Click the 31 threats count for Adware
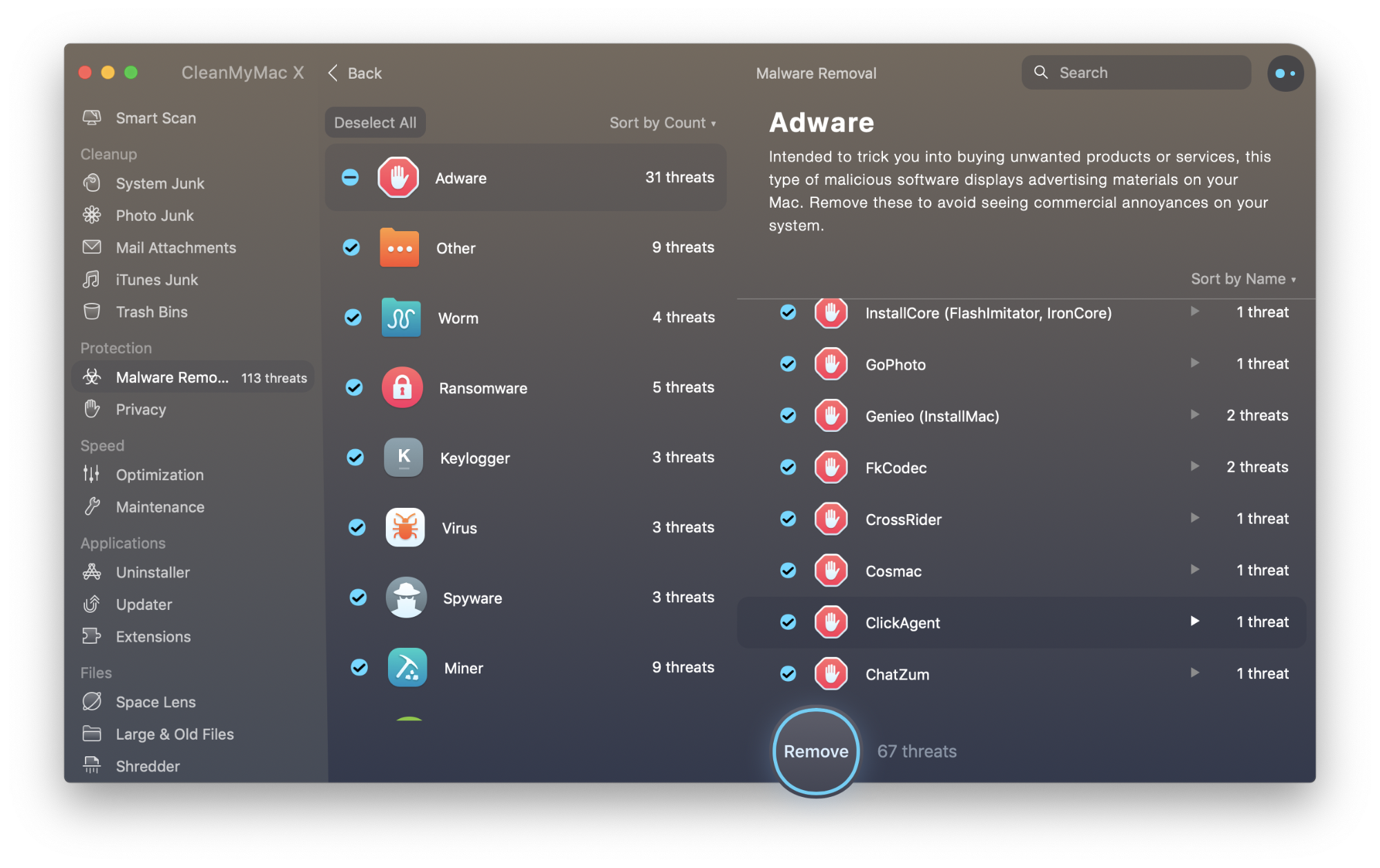Image resolution: width=1380 pixels, height=868 pixels. point(679,177)
